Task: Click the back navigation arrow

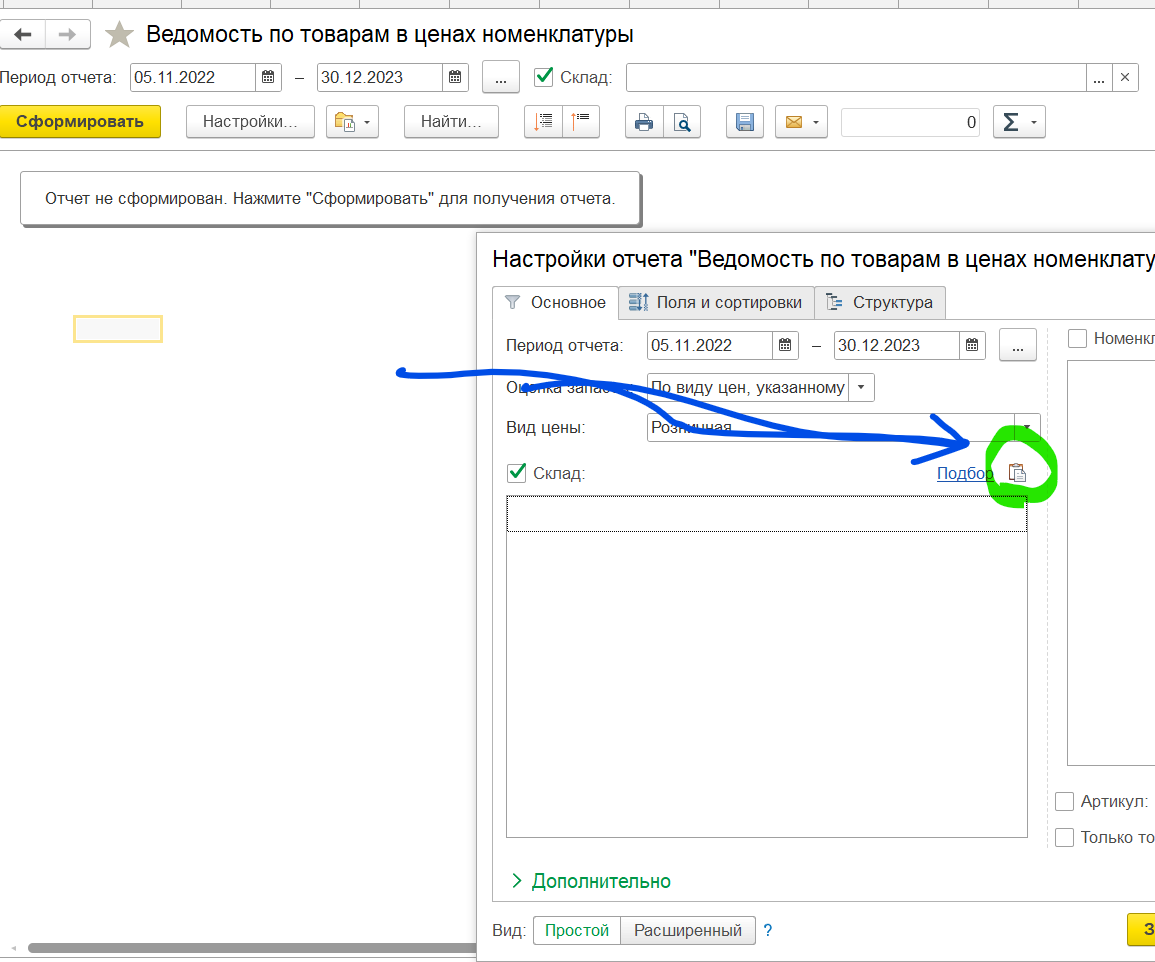Action: tap(23, 35)
